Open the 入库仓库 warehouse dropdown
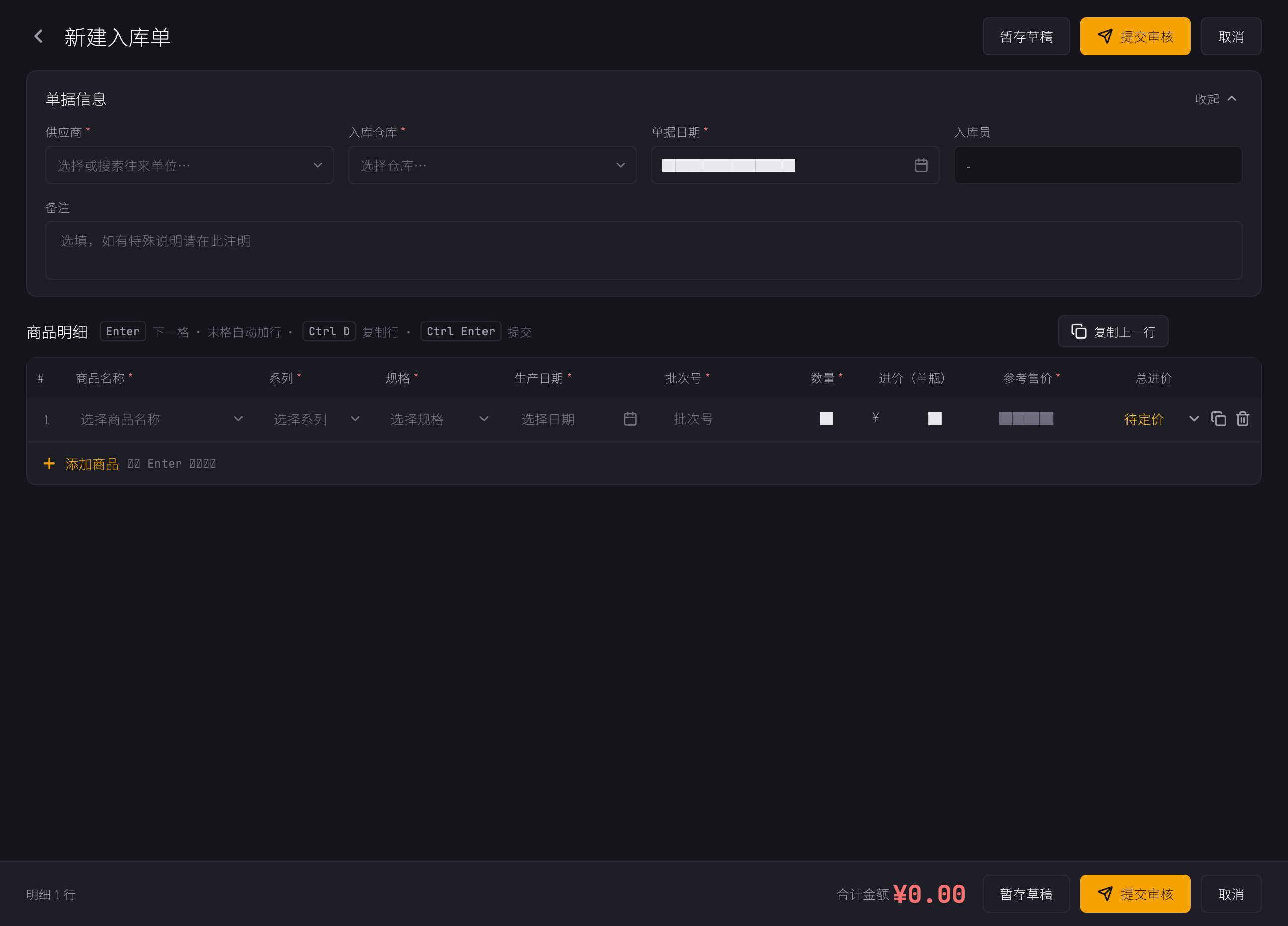Image resolution: width=1288 pixels, height=926 pixels. coord(492,165)
